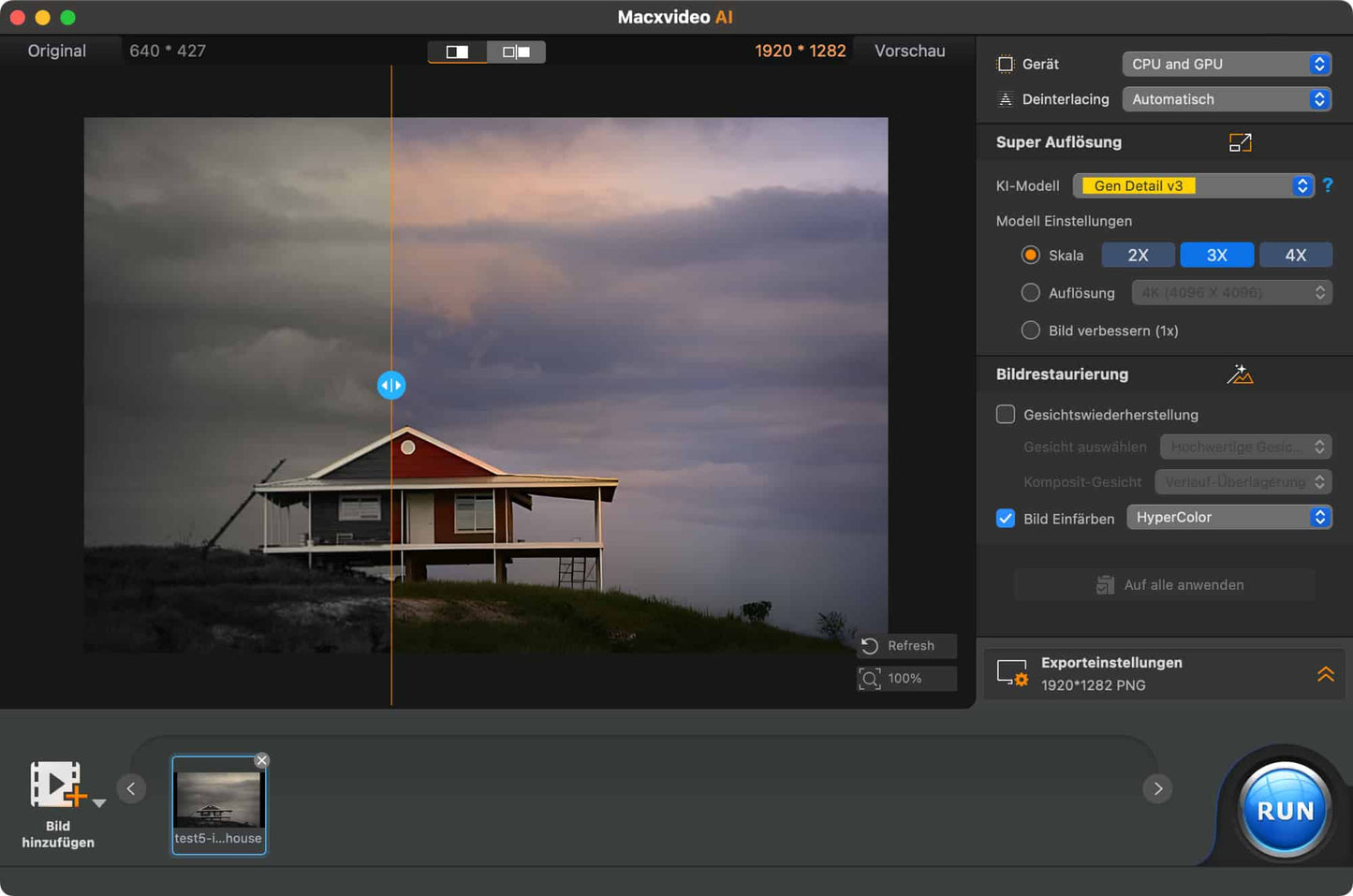Image resolution: width=1353 pixels, height=896 pixels.
Task: Select the 2X scale button
Action: [x=1138, y=255]
